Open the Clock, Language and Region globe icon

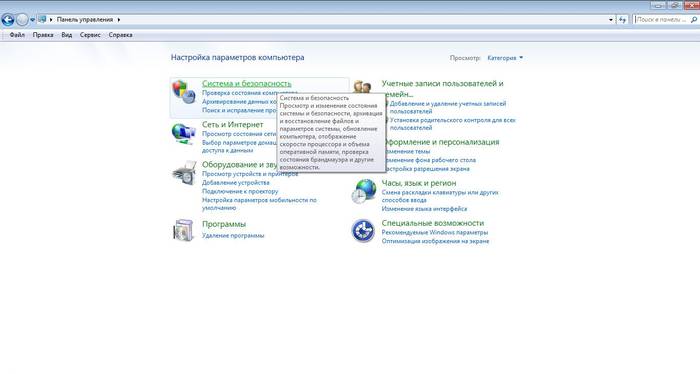tap(363, 191)
